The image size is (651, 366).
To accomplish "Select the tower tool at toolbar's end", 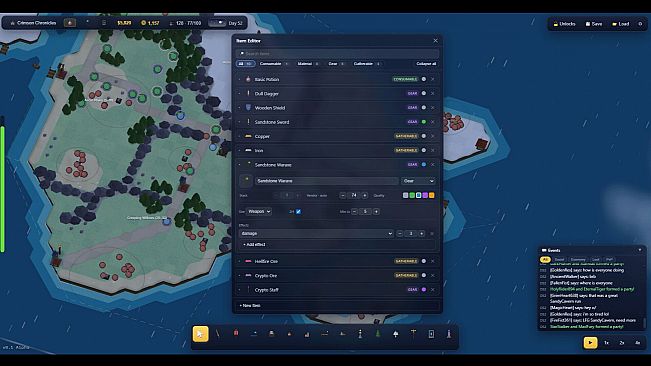I will [449, 334].
